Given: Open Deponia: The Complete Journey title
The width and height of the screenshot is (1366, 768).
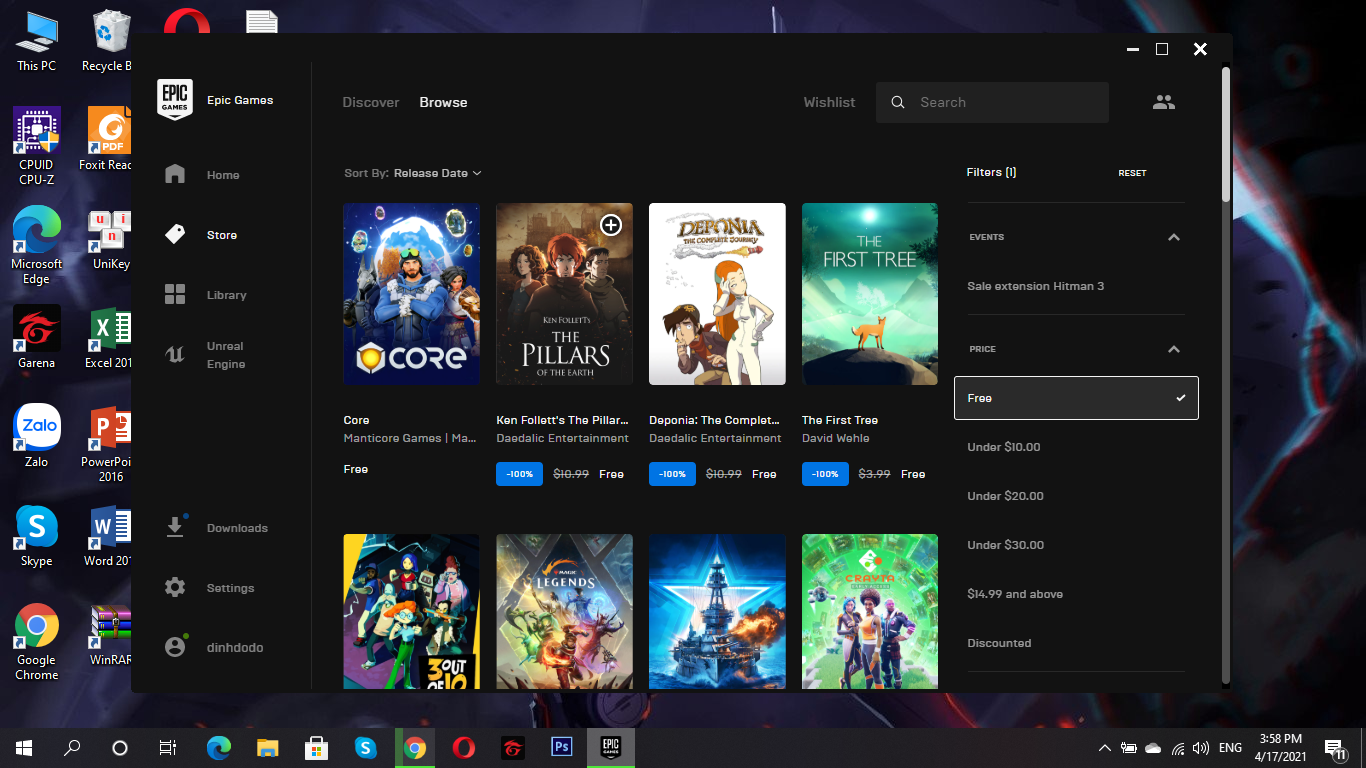Looking at the screenshot, I should click(x=714, y=420).
